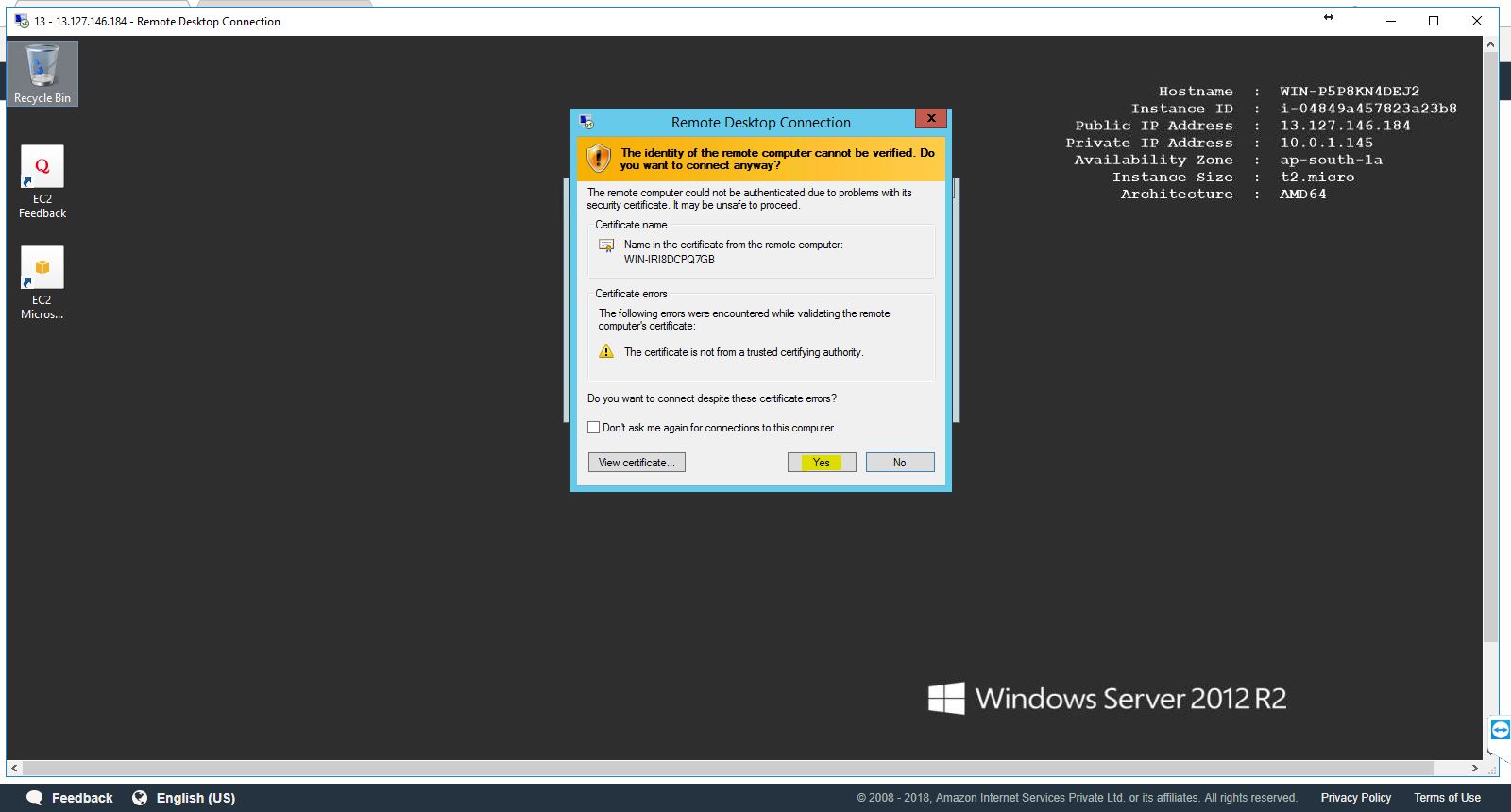Open the Terms of Use link
Image resolution: width=1511 pixels, height=812 pixels.
pyautogui.click(x=1447, y=798)
